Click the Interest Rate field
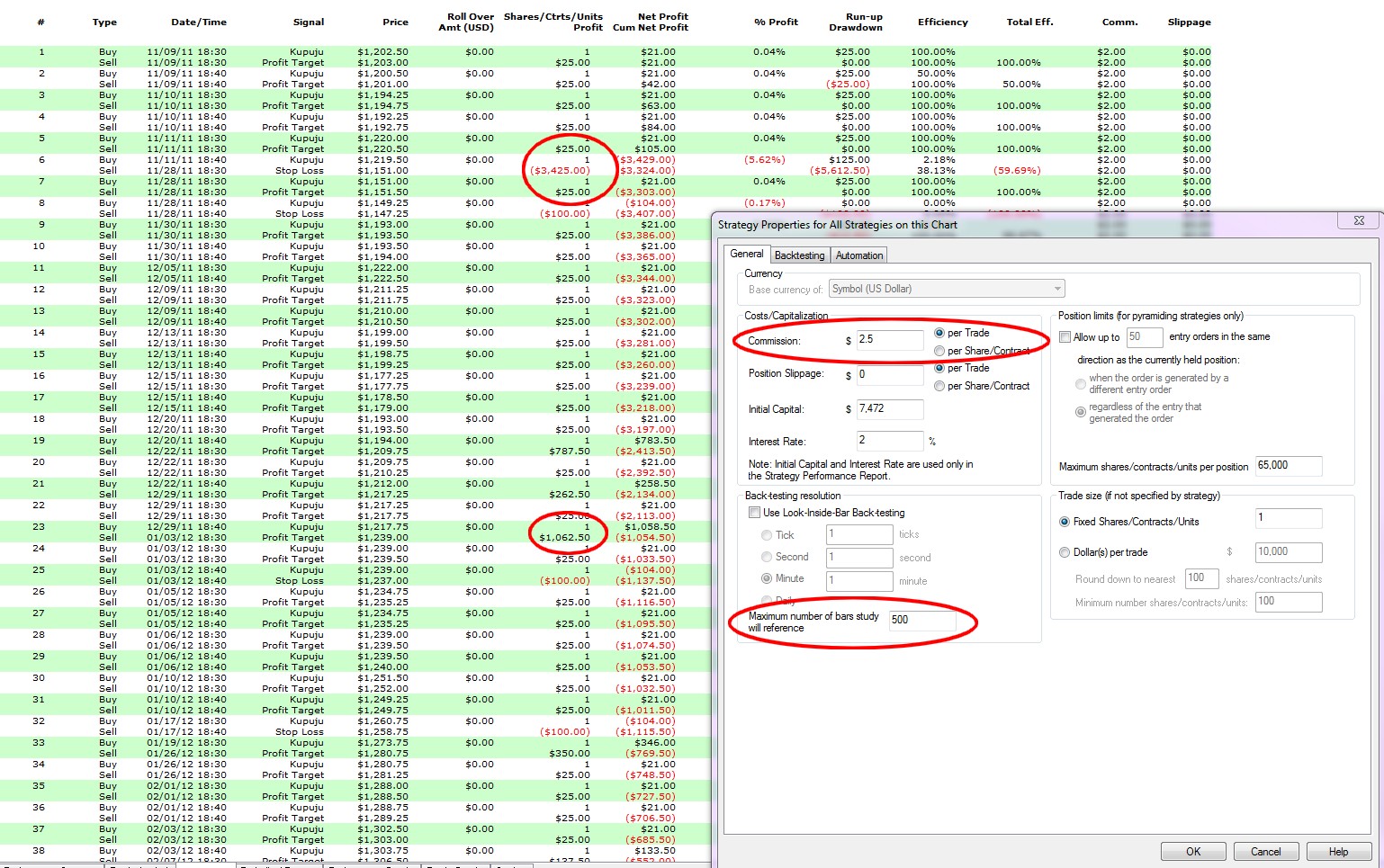 pos(889,441)
